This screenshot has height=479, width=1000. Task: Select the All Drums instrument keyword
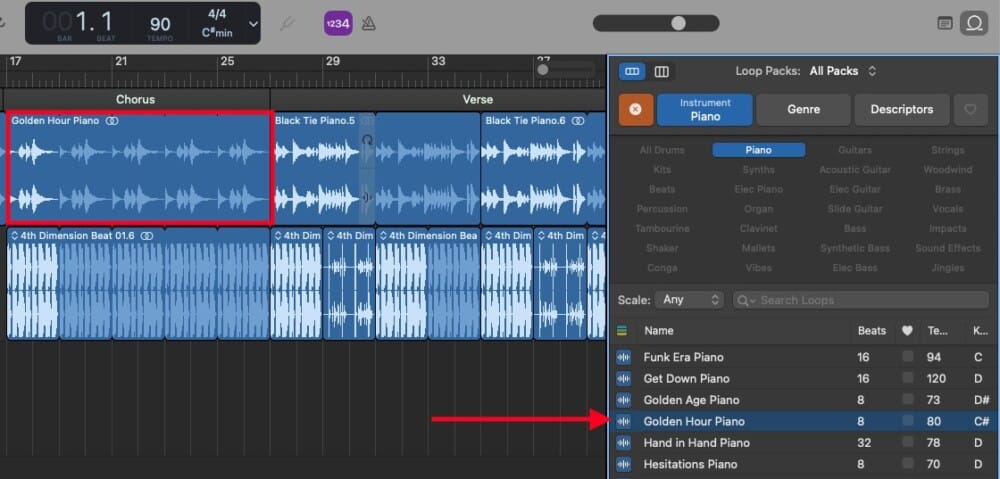pyautogui.click(x=662, y=150)
